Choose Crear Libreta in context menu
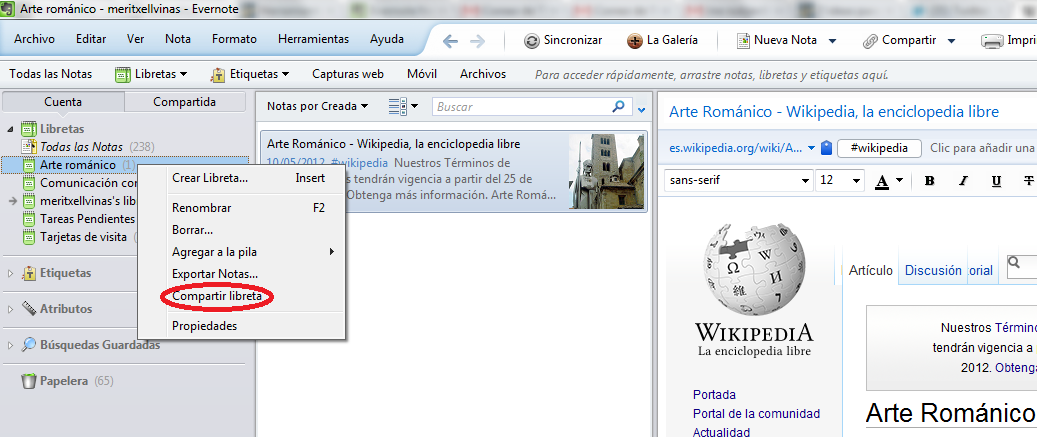 pyautogui.click(x=241, y=178)
